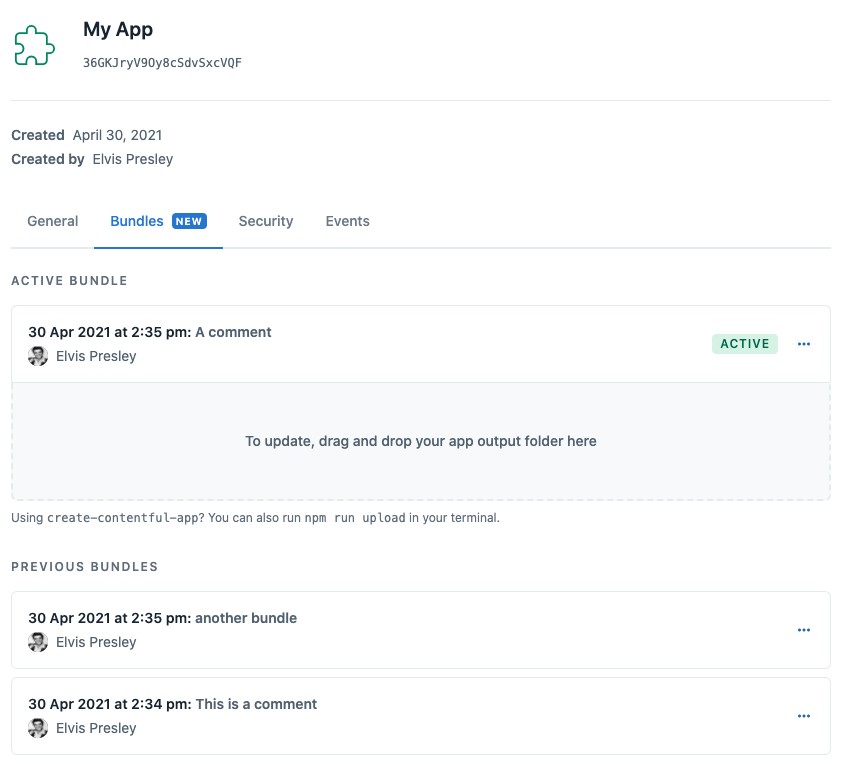The height and width of the screenshot is (764, 842).
Task: Open the ••• menu for "This is a comment"
Action: click(804, 716)
